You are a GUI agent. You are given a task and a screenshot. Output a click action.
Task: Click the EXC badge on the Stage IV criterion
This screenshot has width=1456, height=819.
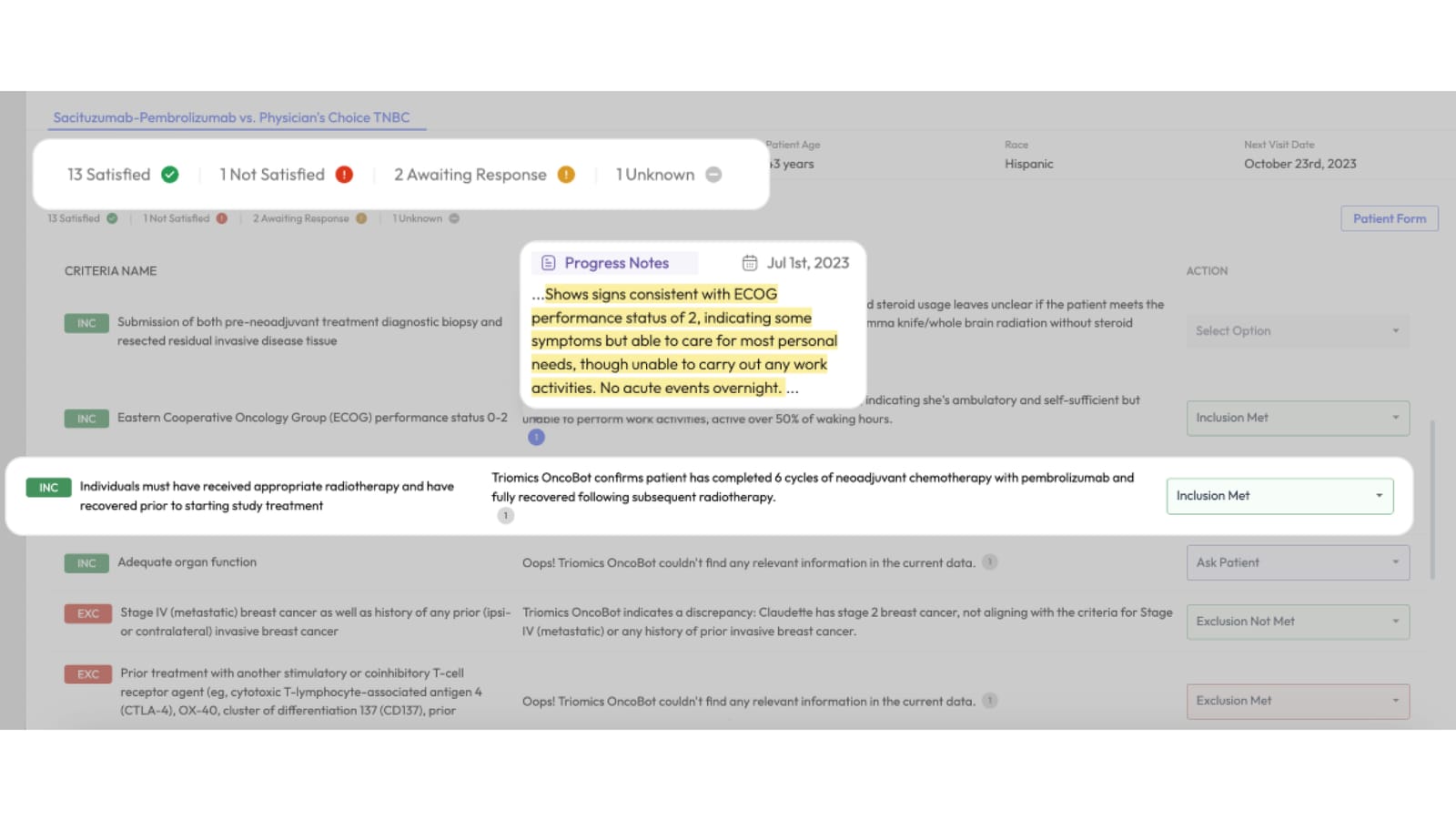(87, 613)
